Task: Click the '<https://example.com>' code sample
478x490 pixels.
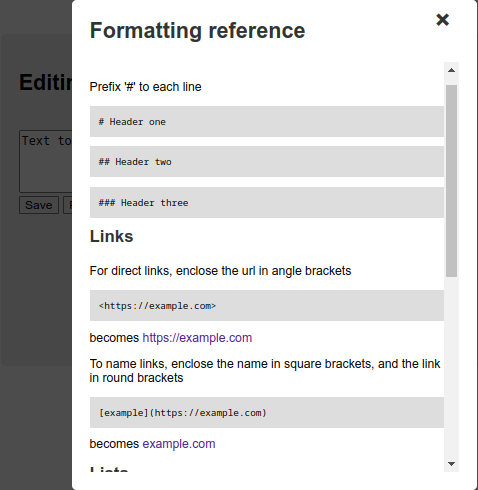Action: [267, 306]
